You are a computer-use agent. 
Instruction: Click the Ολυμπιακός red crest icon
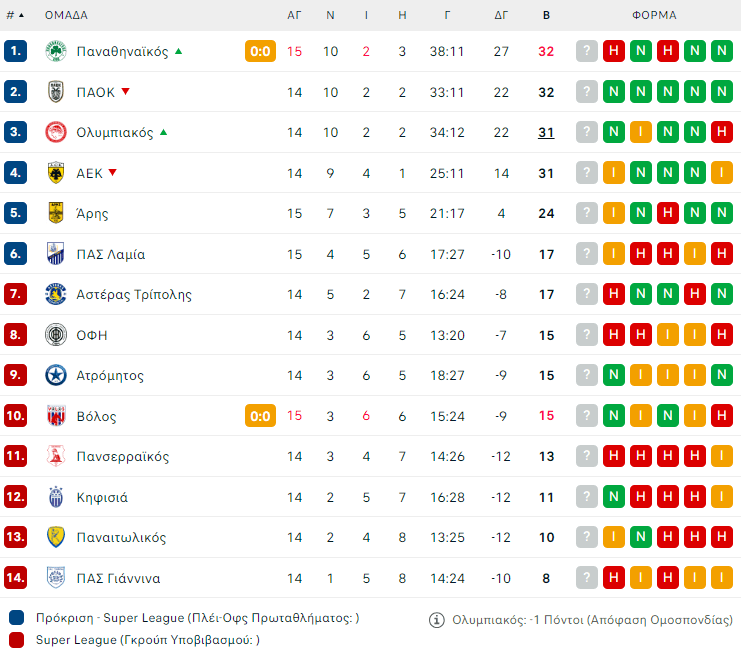point(56,132)
